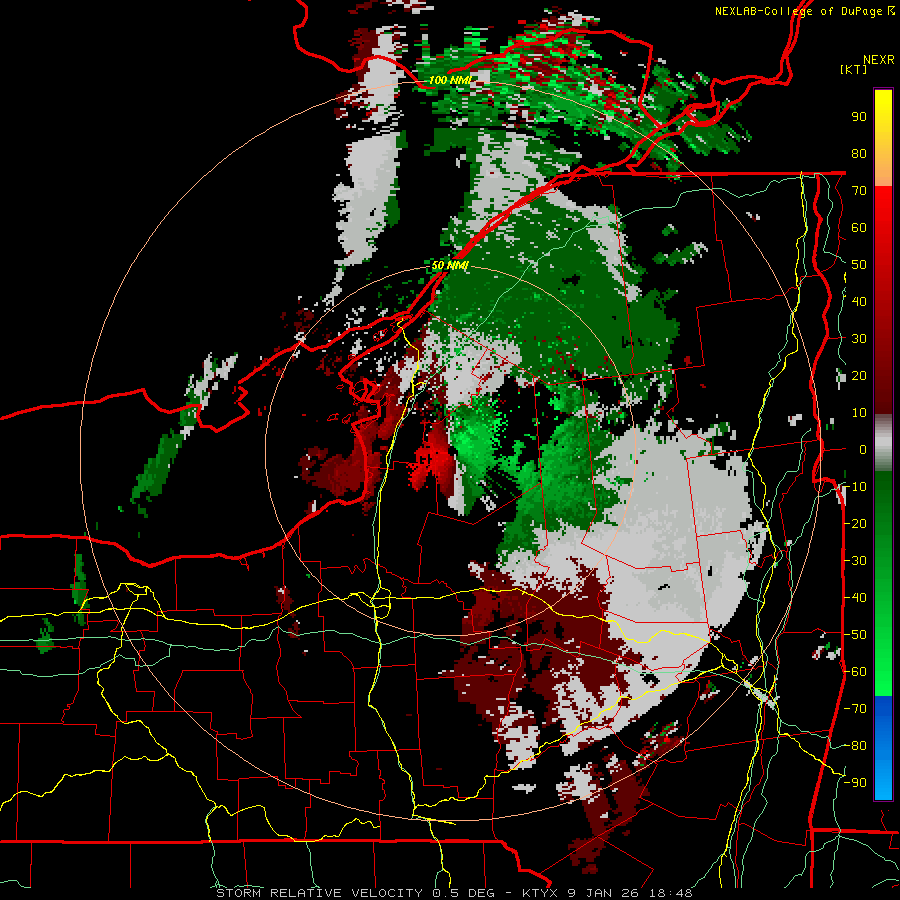
Task: Click the -40 scale value
Action: pos(855,598)
